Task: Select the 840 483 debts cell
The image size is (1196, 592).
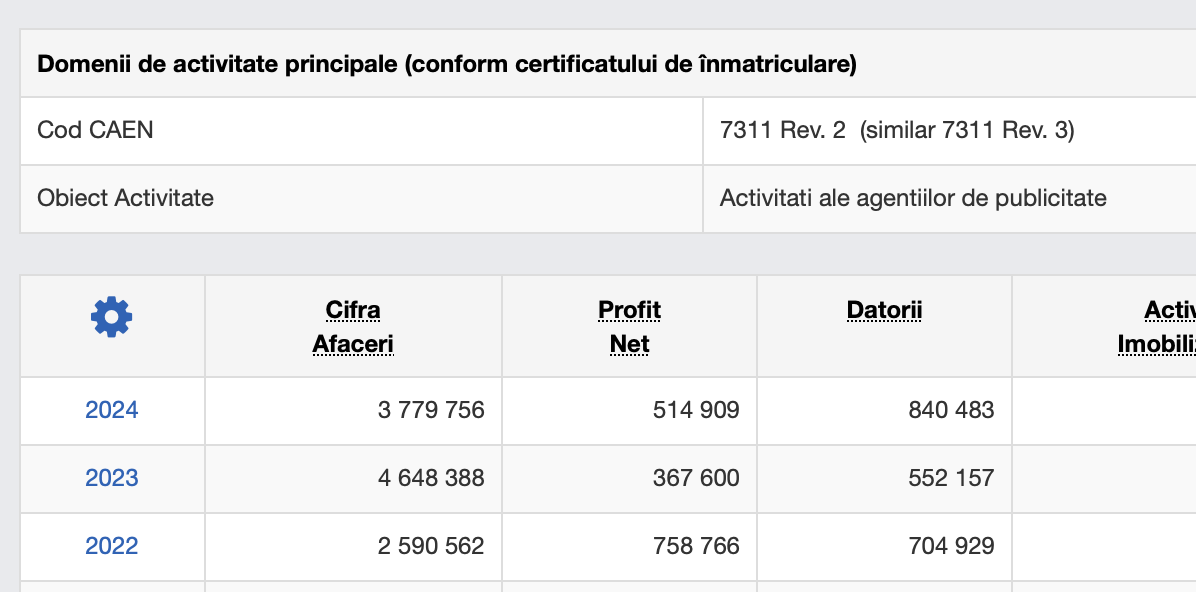Action: pyautogui.click(x=884, y=410)
